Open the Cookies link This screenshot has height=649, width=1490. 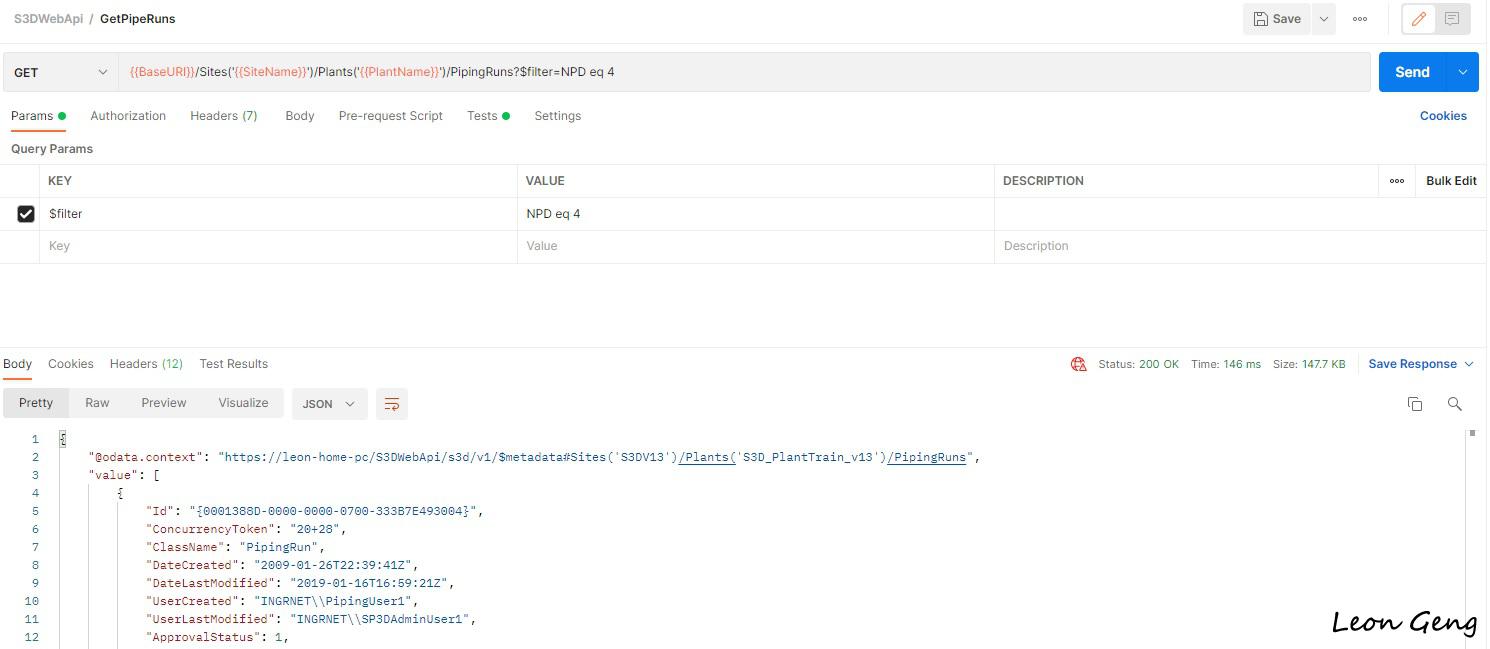click(x=1443, y=116)
